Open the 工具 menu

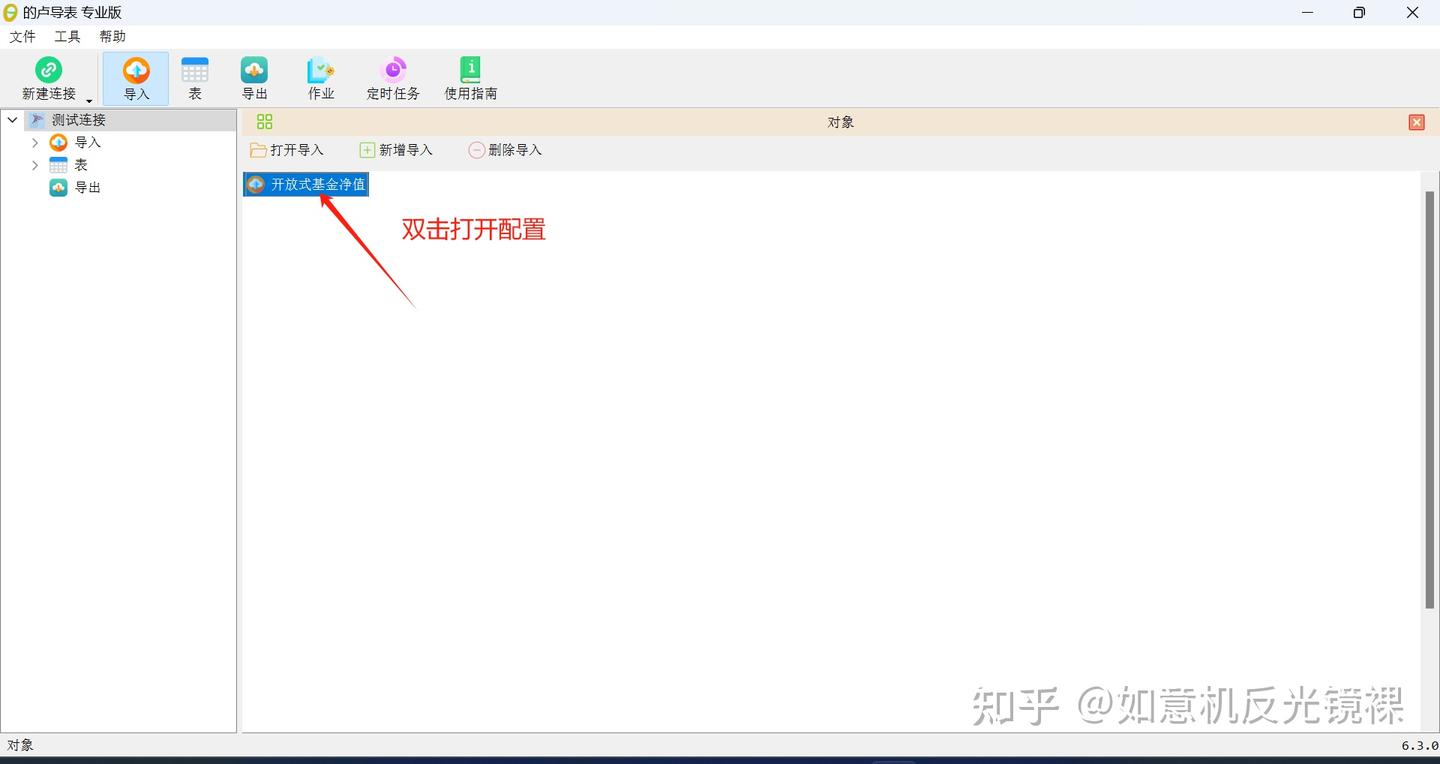(x=67, y=36)
